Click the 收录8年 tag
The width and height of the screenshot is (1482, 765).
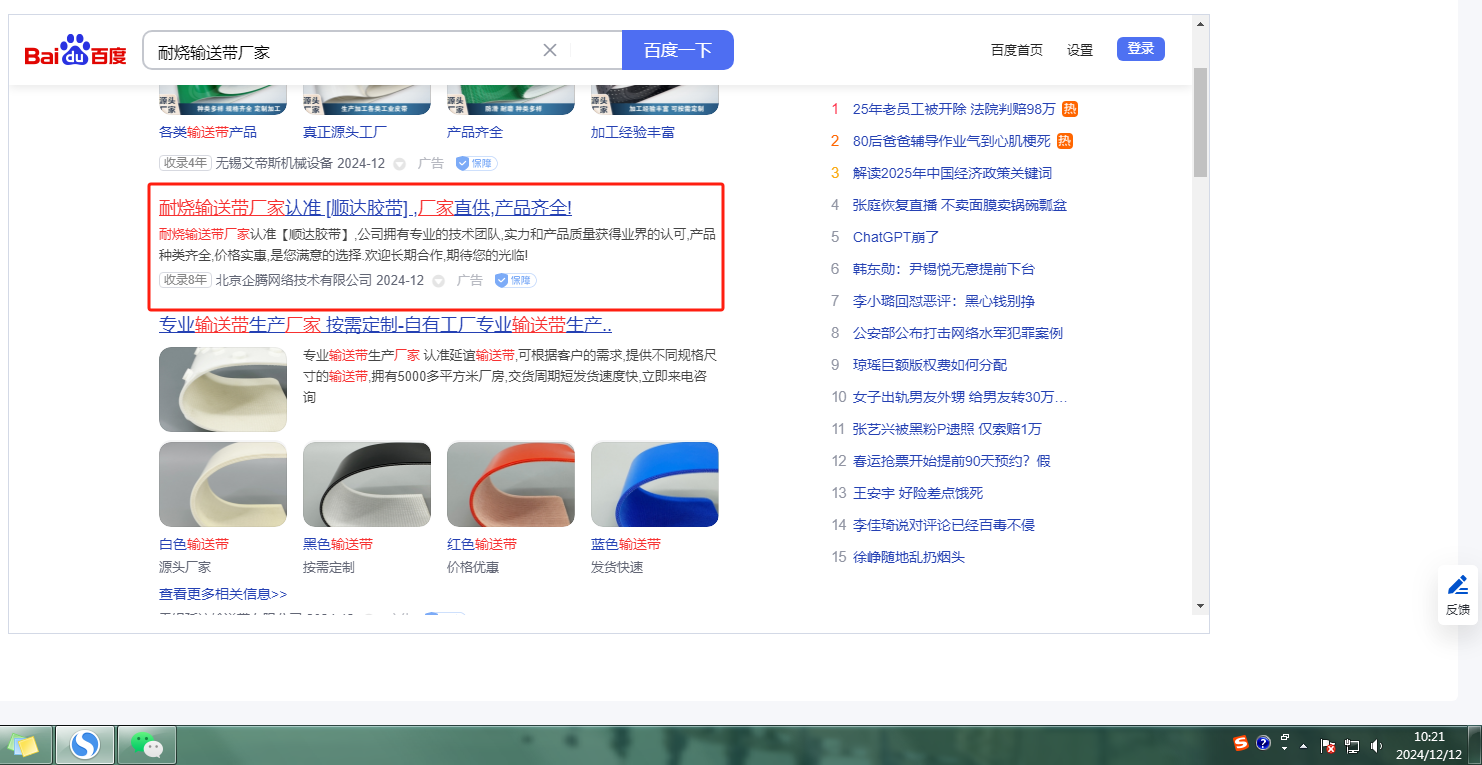185,280
